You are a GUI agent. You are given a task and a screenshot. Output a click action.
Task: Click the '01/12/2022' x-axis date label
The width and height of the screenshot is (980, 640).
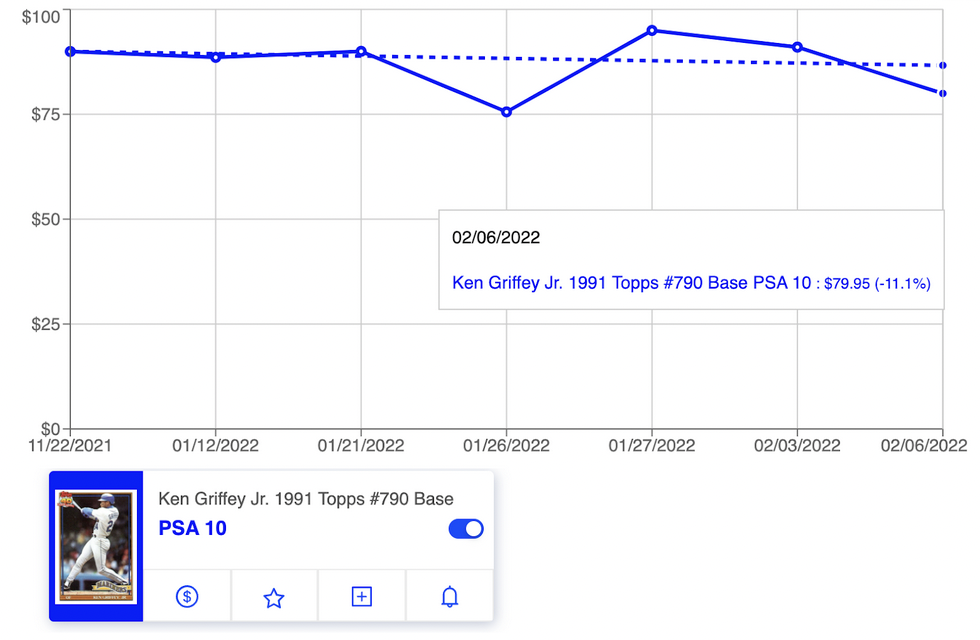click(x=216, y=446)
